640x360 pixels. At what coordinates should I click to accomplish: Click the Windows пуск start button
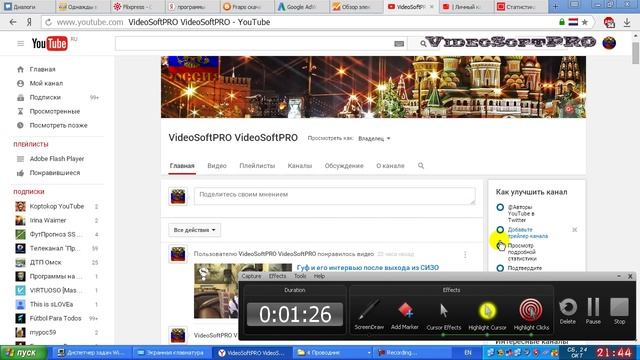pos(23,353)
